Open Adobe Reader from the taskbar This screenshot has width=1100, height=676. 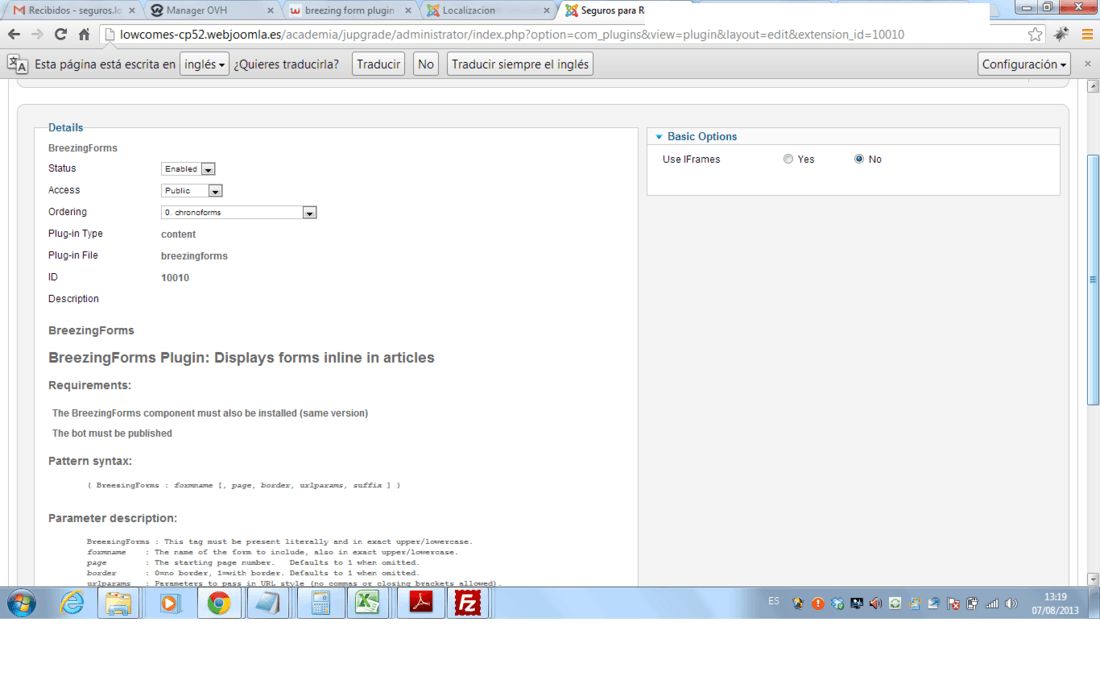point(421,603)
